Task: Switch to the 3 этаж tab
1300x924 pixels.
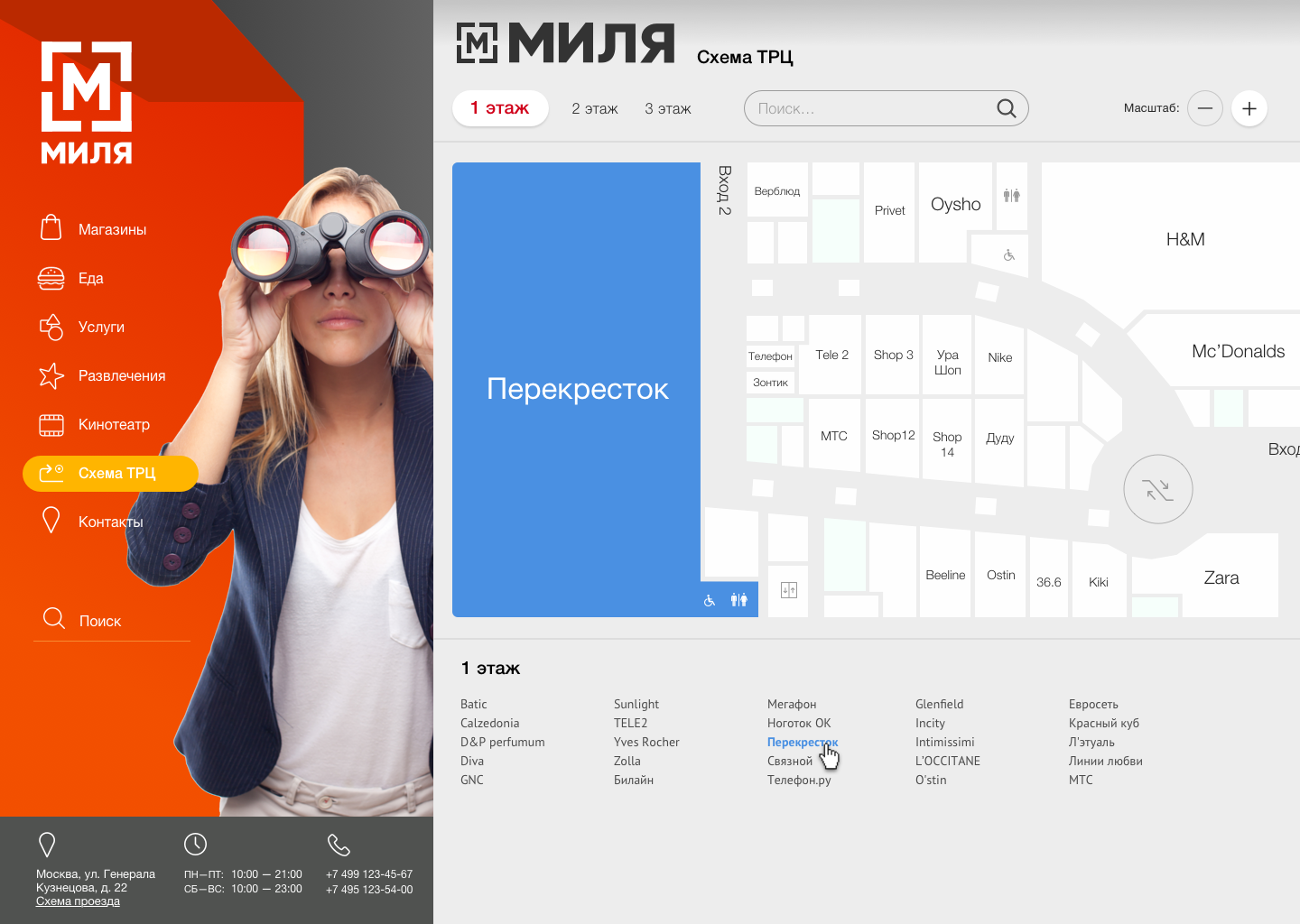Action: point(668,108)
